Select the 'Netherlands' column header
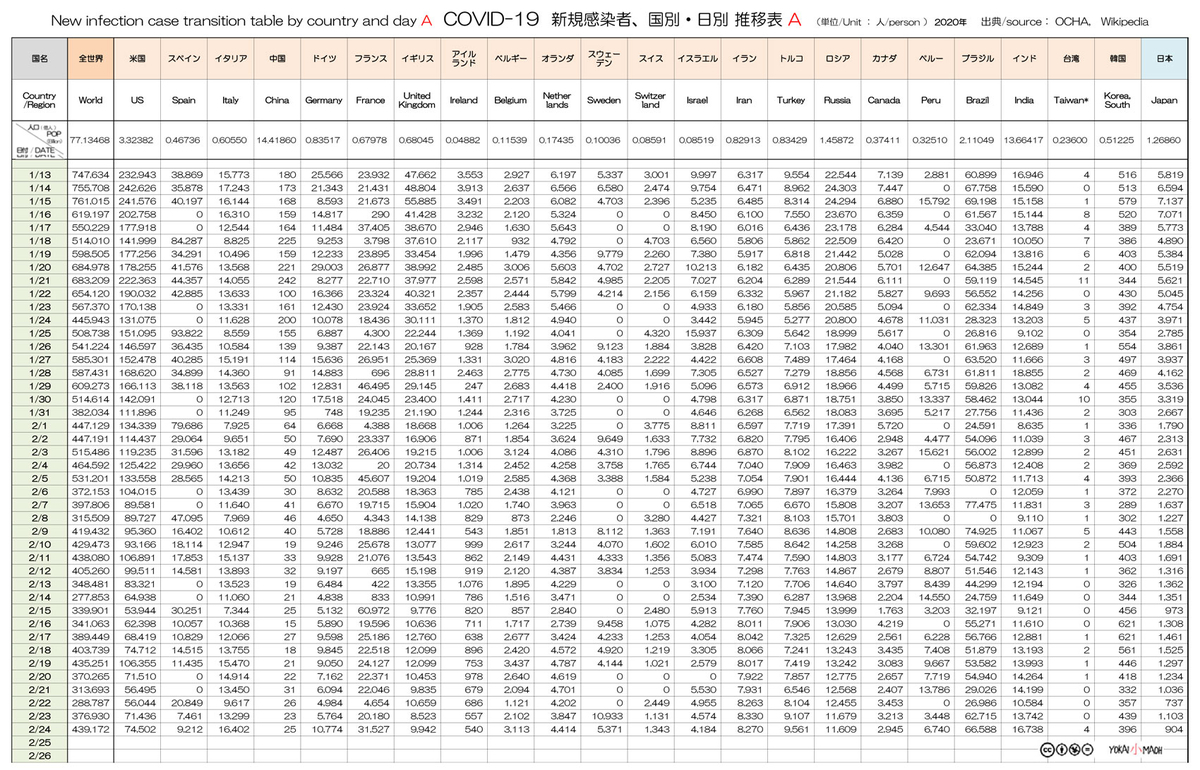Viewport: 1200px width, 770px height. point(557,100)
